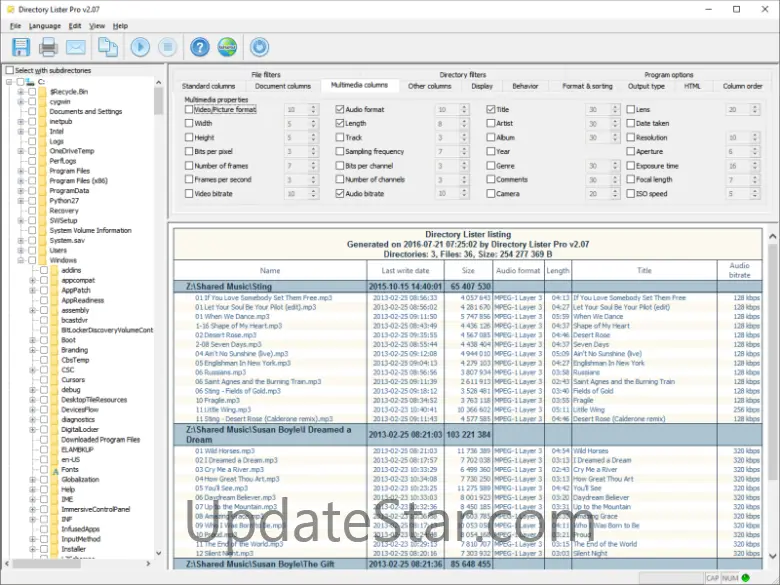780x585 pixels.
Task: Expand the Globalization folder node
Action: [33, 480]
